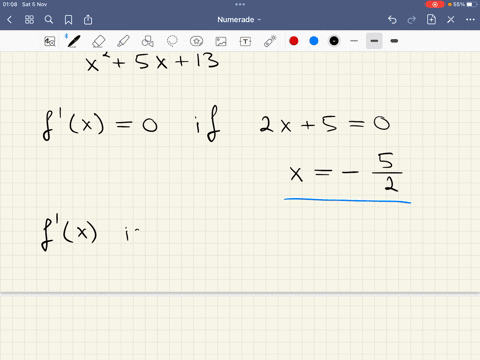Select the thick stroke width
The height and width of the screenshot is (360, 480).
pyautogui.click(x=394, y=41)
